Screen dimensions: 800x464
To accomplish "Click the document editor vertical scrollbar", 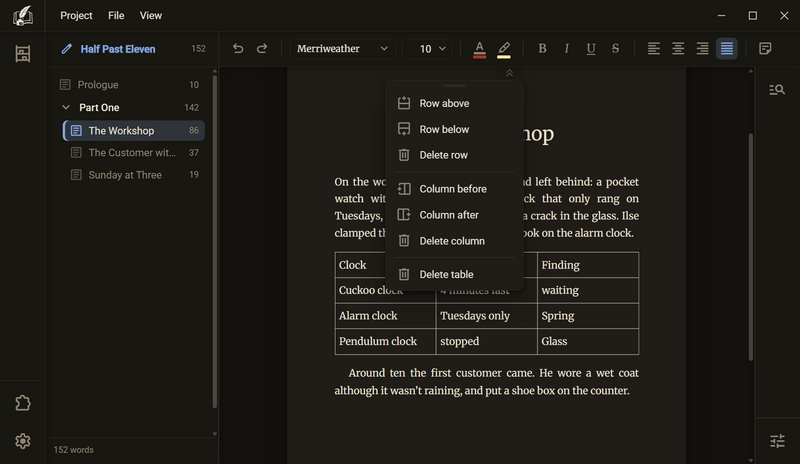I will pyautogui.click(x=751, y=247).
